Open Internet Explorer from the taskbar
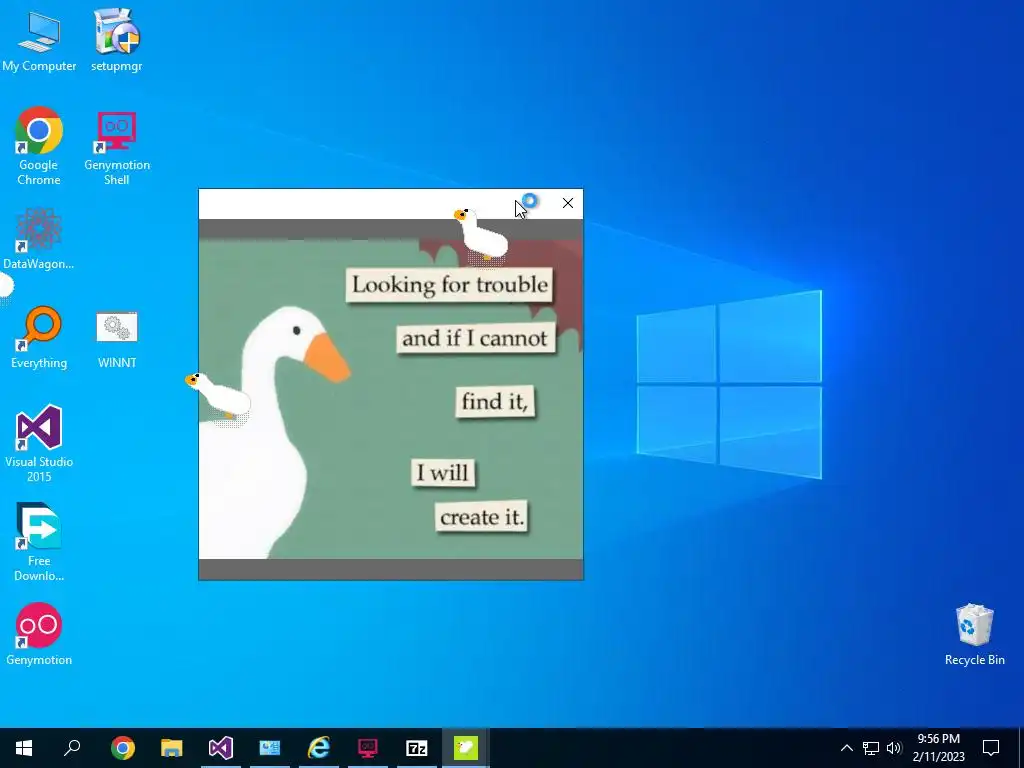This screenshot has width=1024, height=768. [x=319, y=748]
